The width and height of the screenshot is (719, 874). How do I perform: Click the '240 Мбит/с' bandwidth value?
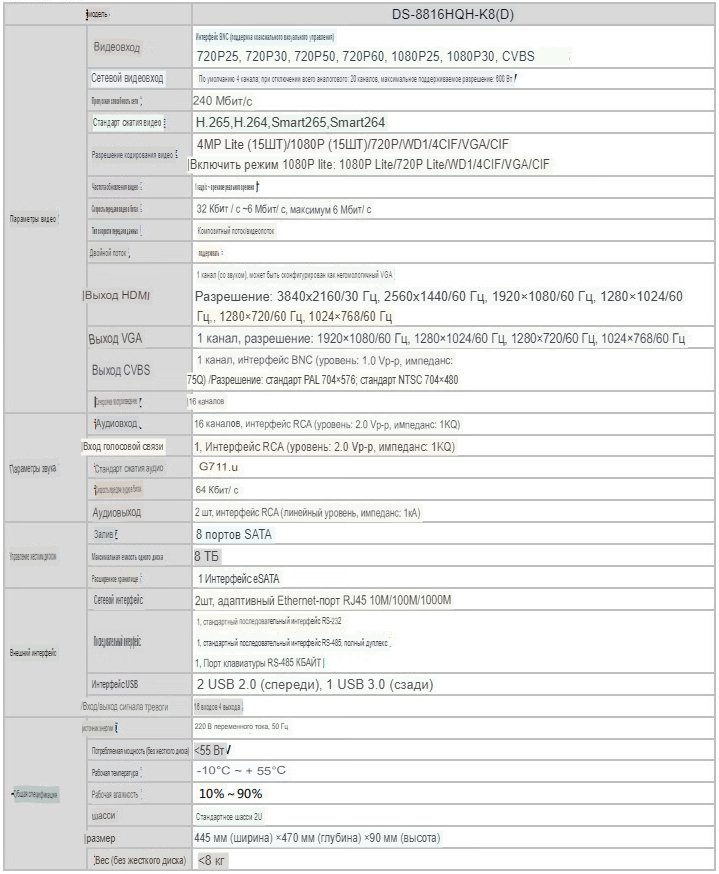pos(222,101)
